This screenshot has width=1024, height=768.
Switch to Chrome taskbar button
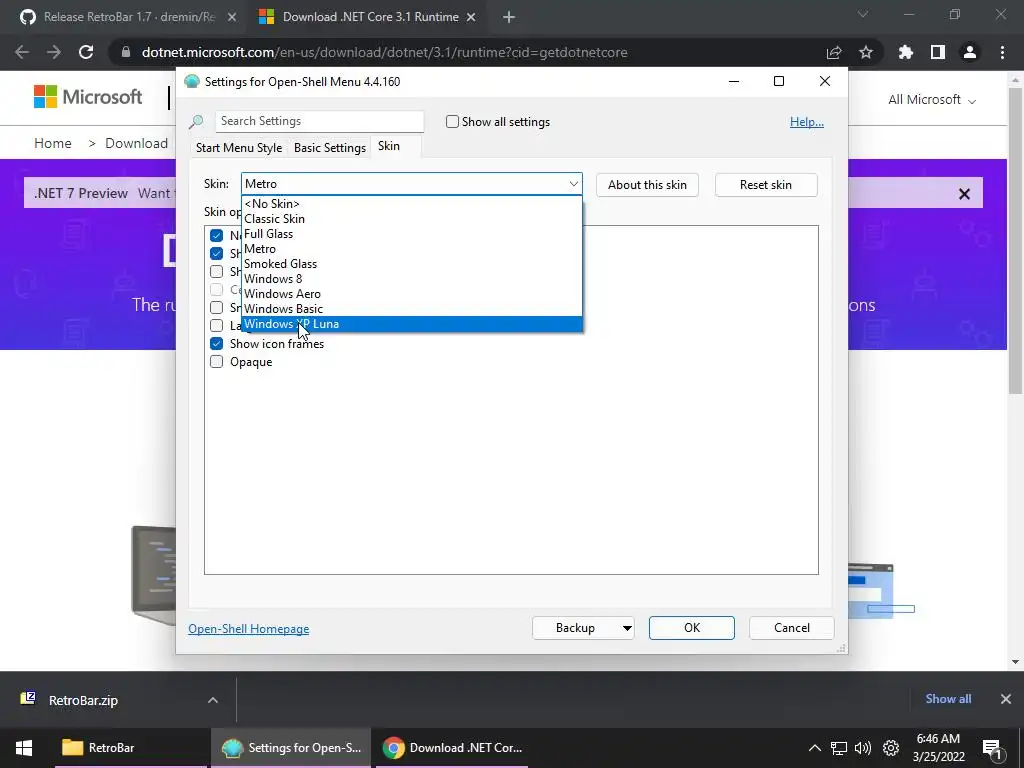(453, 748)
